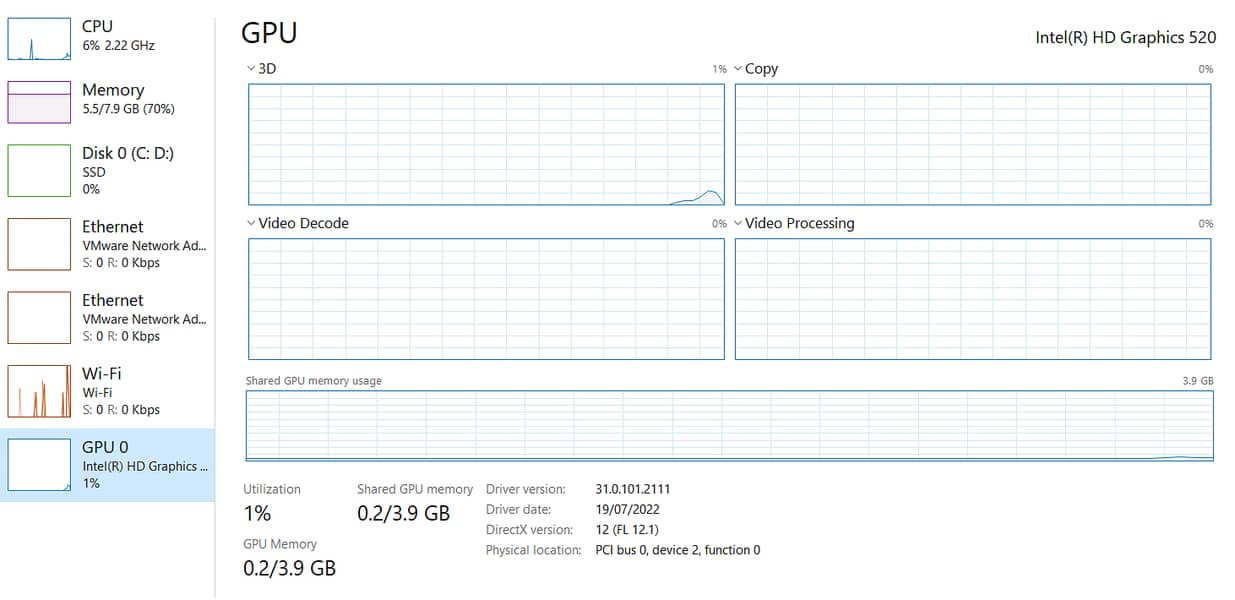Open the Video Decode engine dropdown
Screen dimensions: 1235x600
click(251, 223)
